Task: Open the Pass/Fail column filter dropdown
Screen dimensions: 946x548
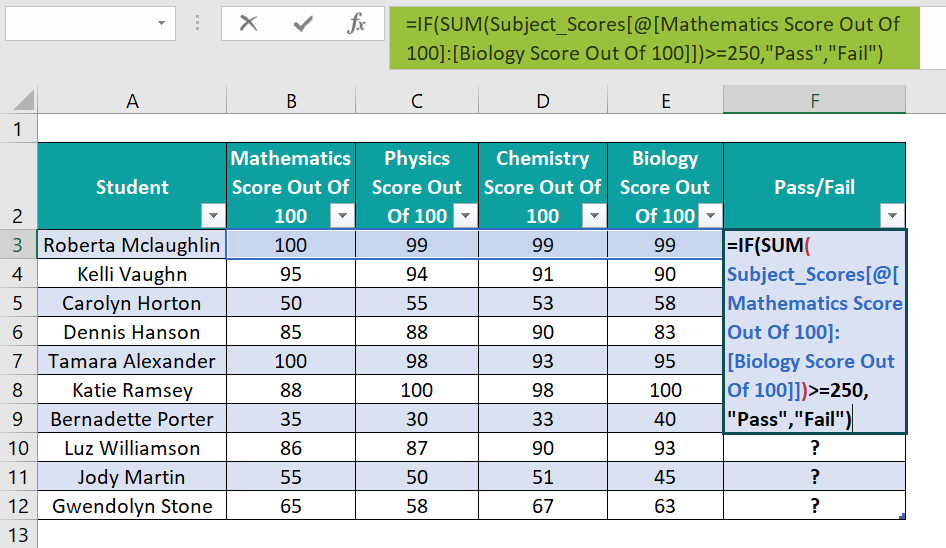Action: [x=892, y=215]
